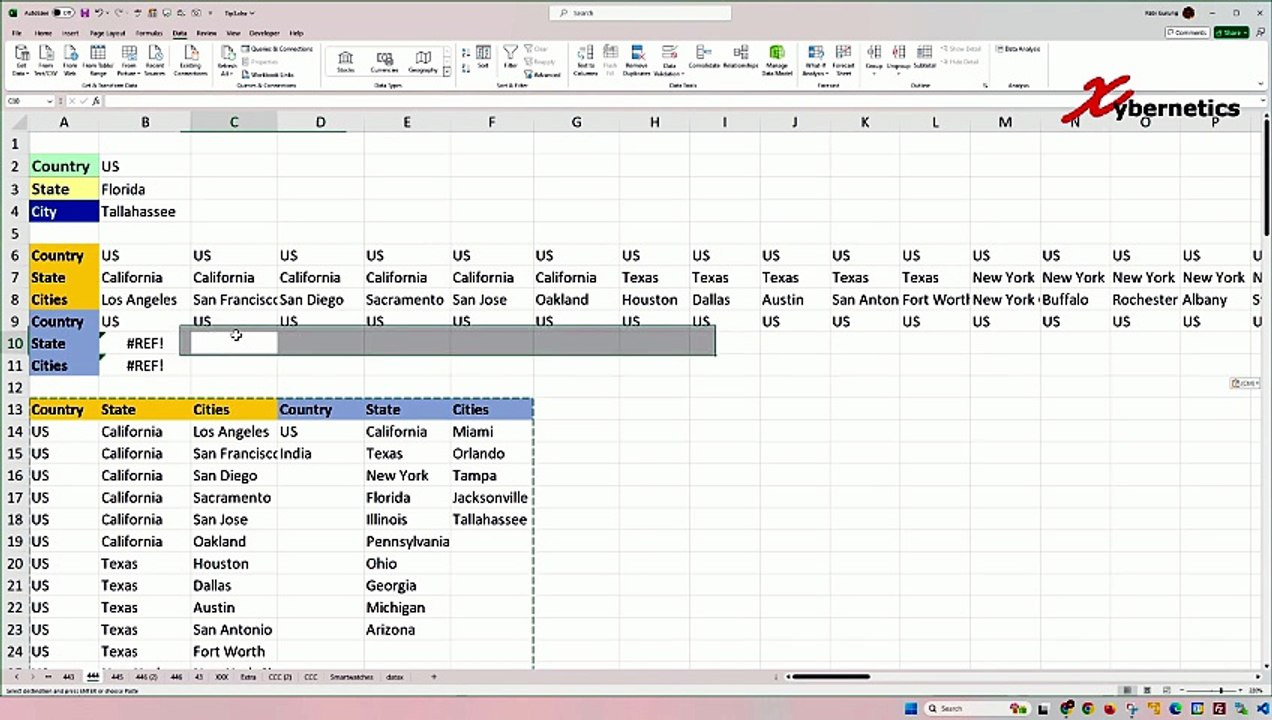This screenshot has width=1272, height=720.
Task: Switch to the Insert tab
Action: coord(71,33)
